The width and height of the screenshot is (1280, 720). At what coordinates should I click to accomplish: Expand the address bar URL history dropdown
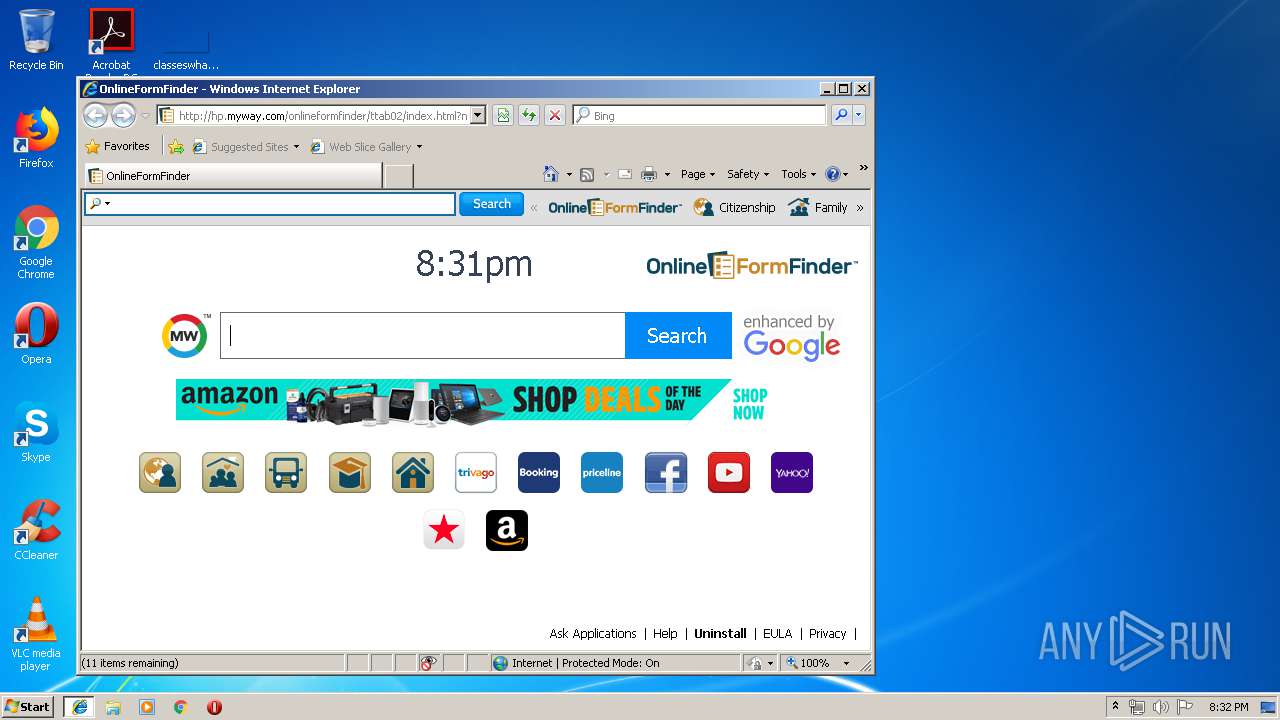pos(478,115)
